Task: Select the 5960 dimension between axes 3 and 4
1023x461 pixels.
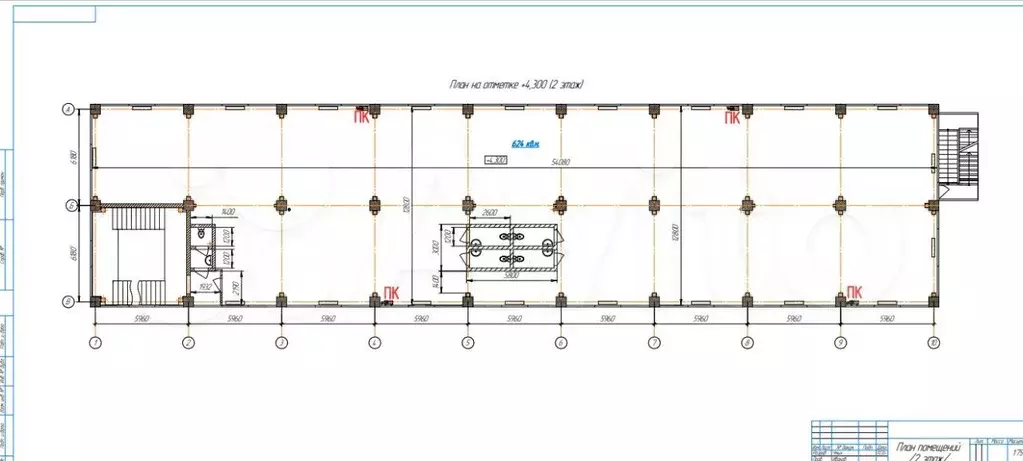Action: point(328,319)
